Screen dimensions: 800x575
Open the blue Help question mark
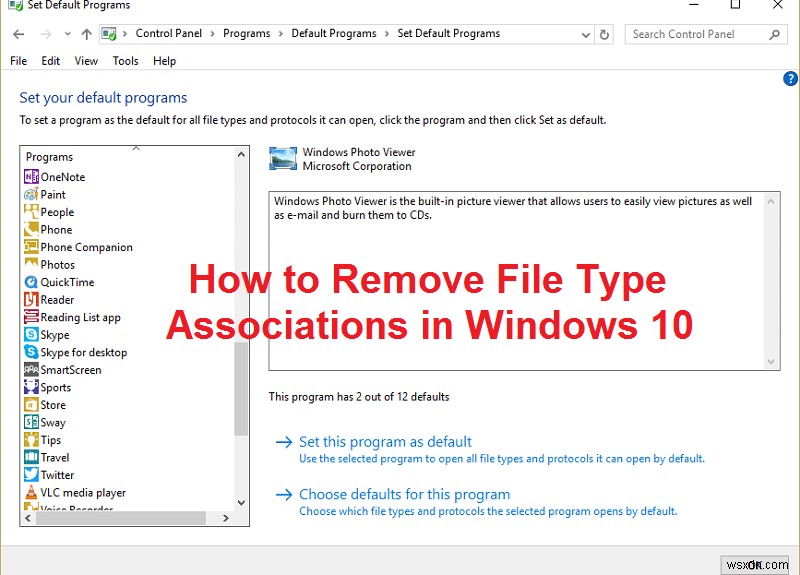(790, 79)
